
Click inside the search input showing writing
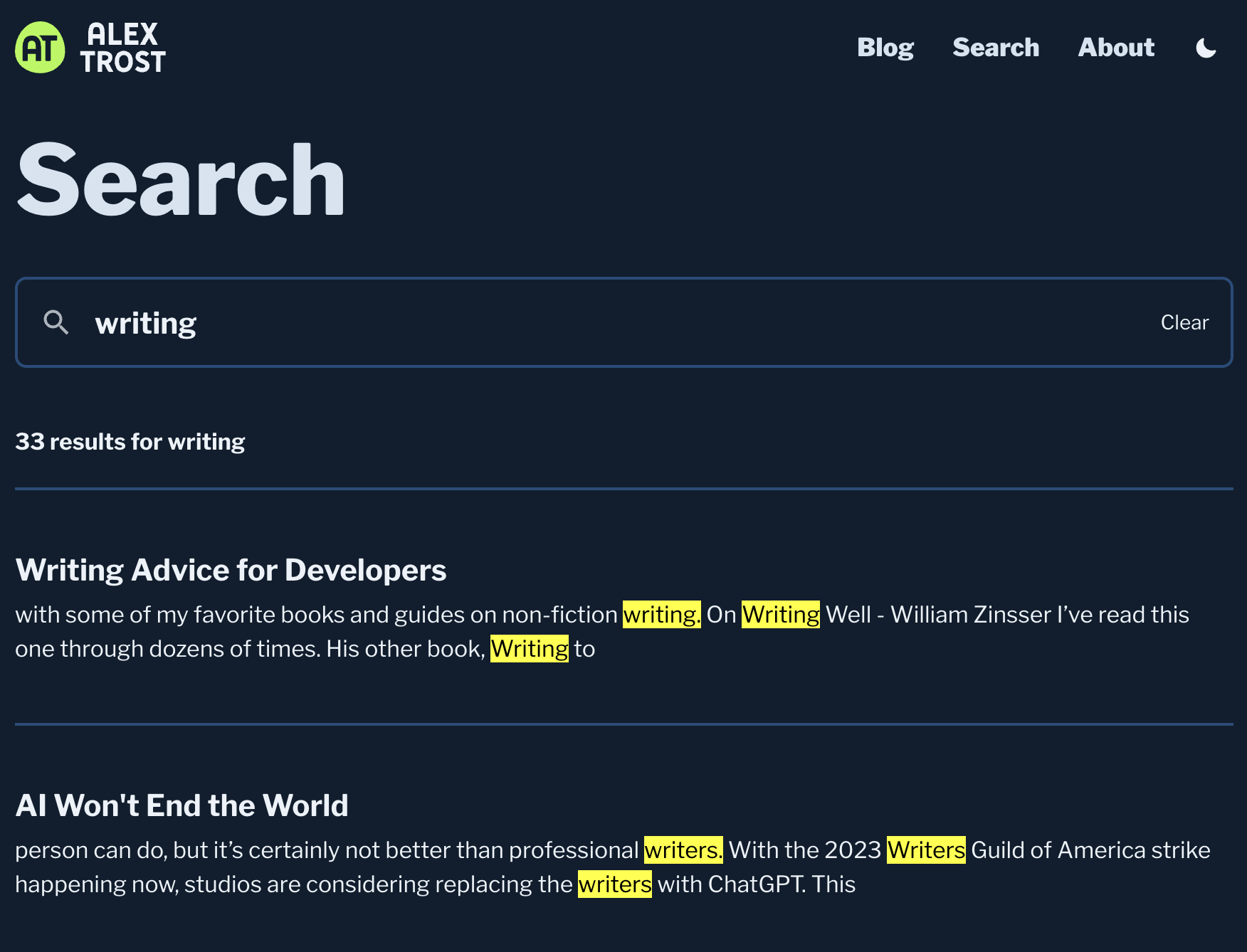tap(427, 322)
